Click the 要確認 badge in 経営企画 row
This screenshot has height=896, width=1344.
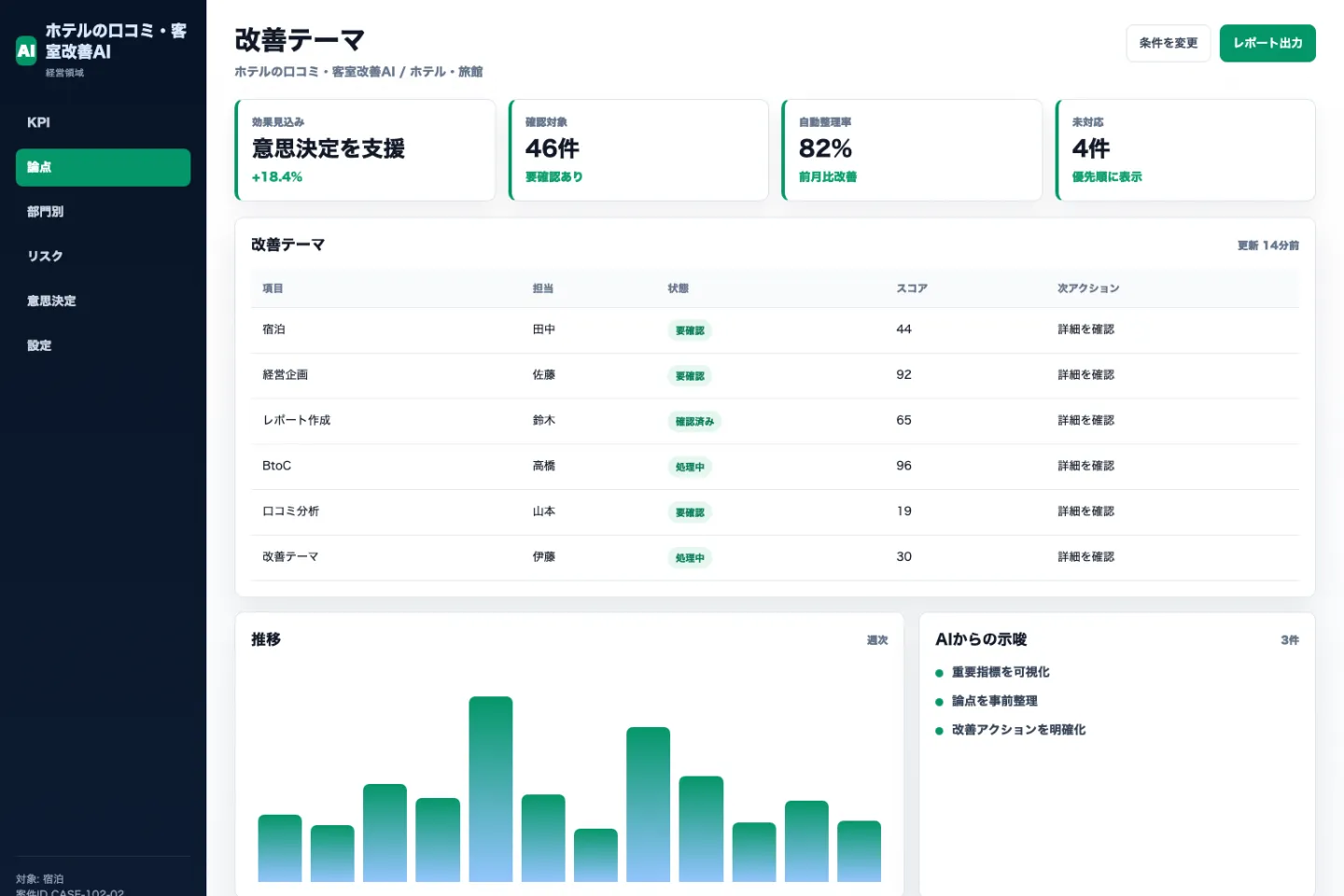pos(690,376)
